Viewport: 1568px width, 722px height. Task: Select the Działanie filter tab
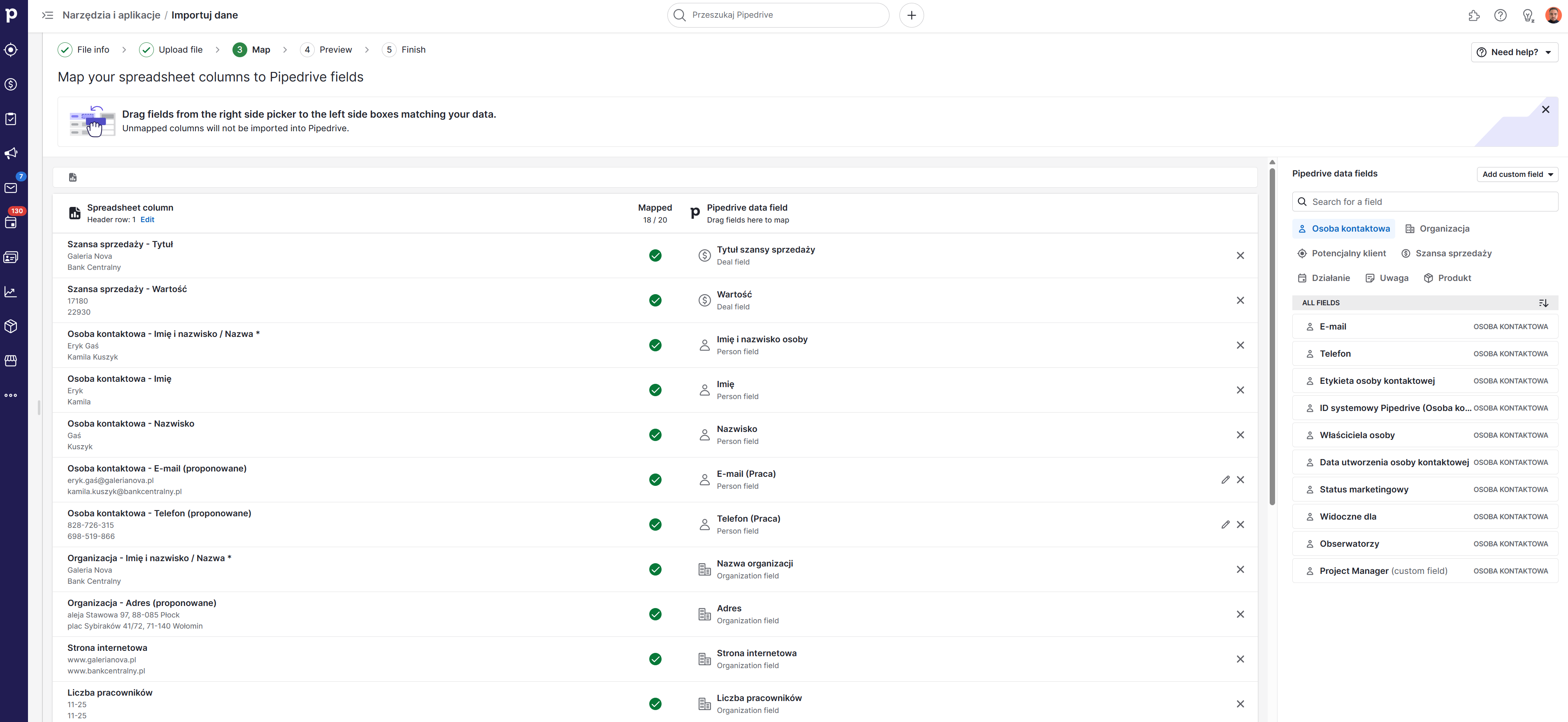click(x=1323, y=278)
